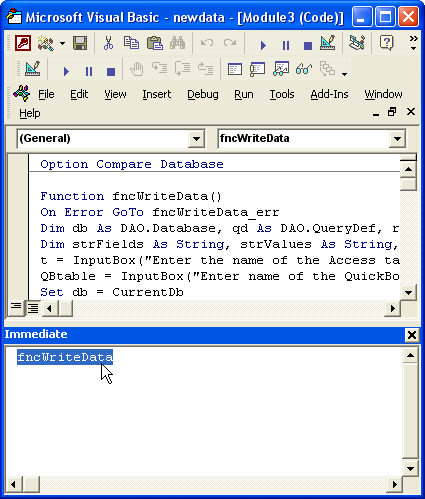
Task: Click the Undo arrow icon
Action: click(207, 43)
